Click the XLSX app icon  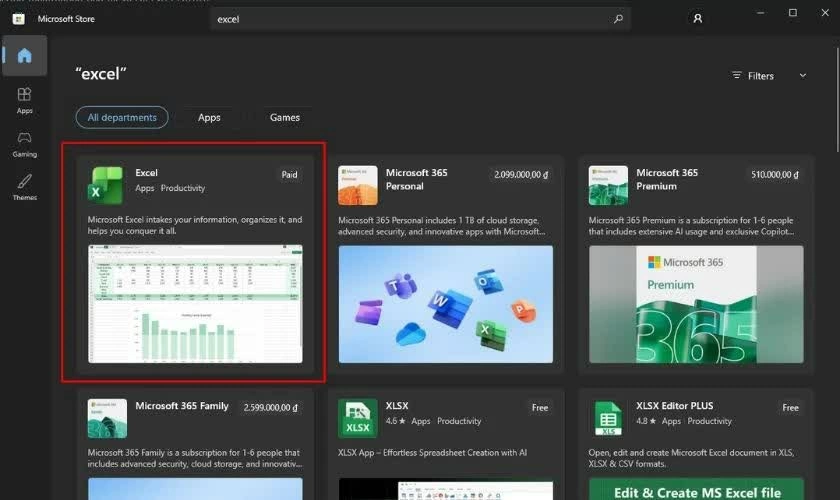pyautogui.click(x=357, y=419)
